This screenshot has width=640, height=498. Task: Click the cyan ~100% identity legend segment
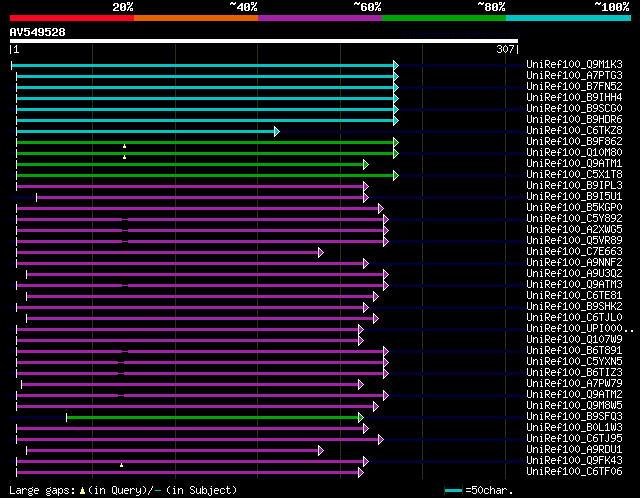569,18
